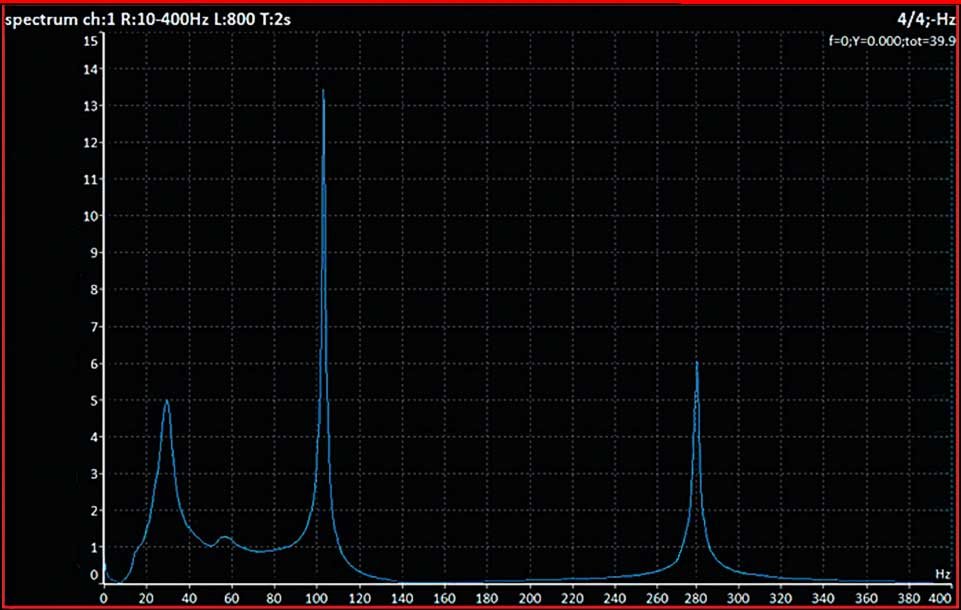Viewport: 961px width, 610px height.
Task: Click the low-frequency peak reaching 5
Action: [167, 402]
